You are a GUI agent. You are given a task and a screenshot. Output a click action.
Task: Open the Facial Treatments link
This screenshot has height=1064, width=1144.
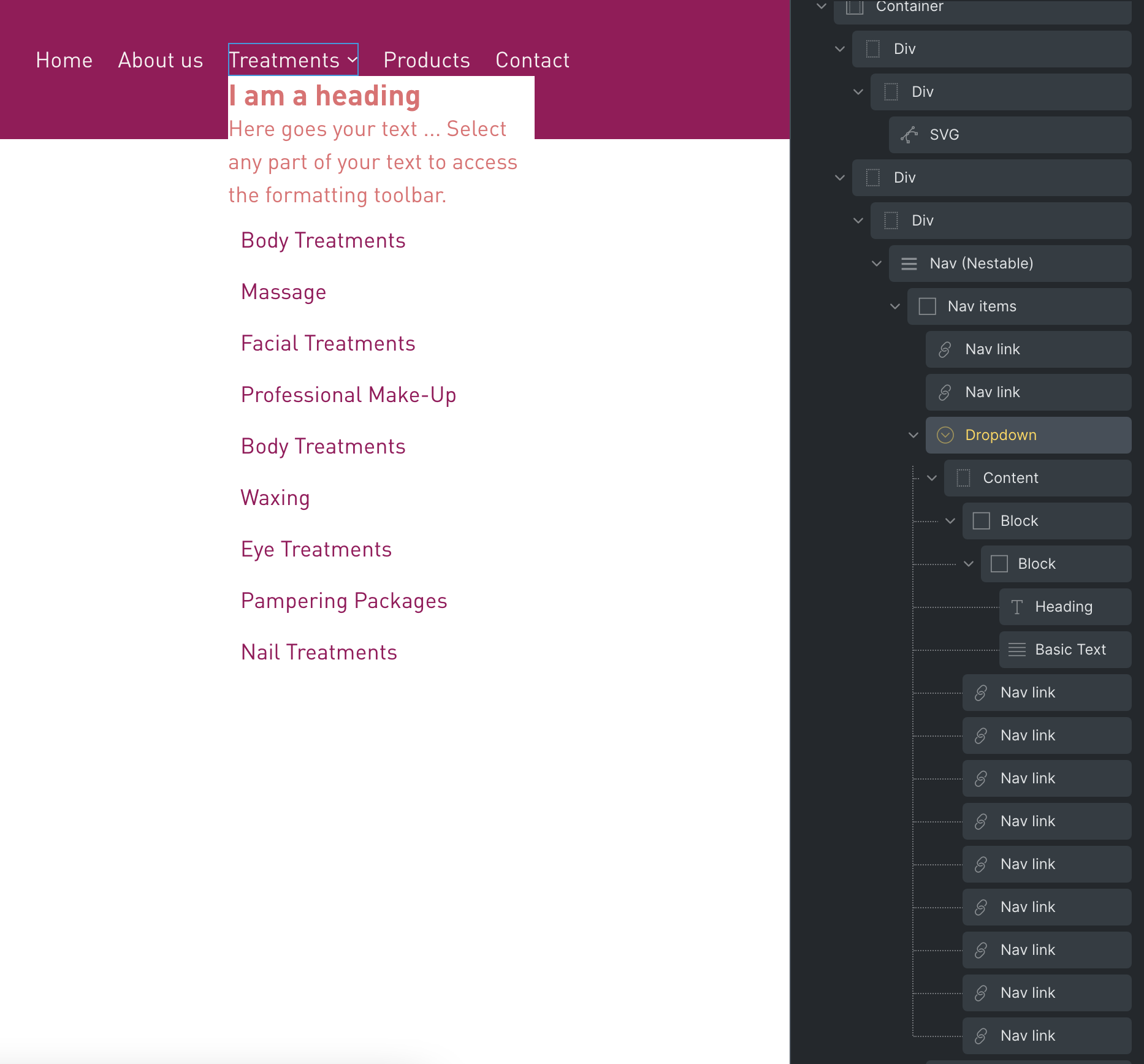pyautogui.click(x=328, y=344)
